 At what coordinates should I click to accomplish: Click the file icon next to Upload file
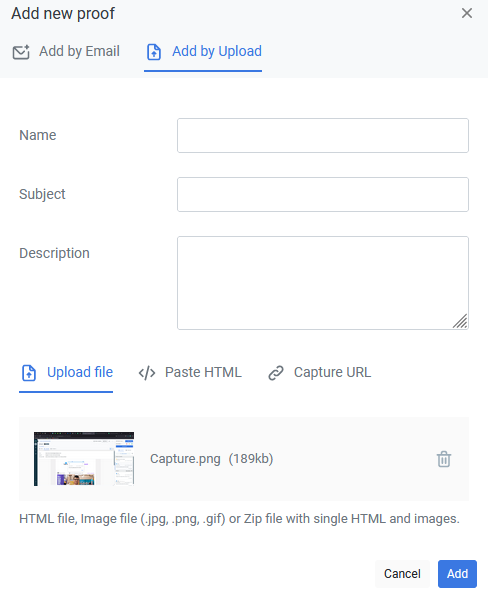click(29, 373)
